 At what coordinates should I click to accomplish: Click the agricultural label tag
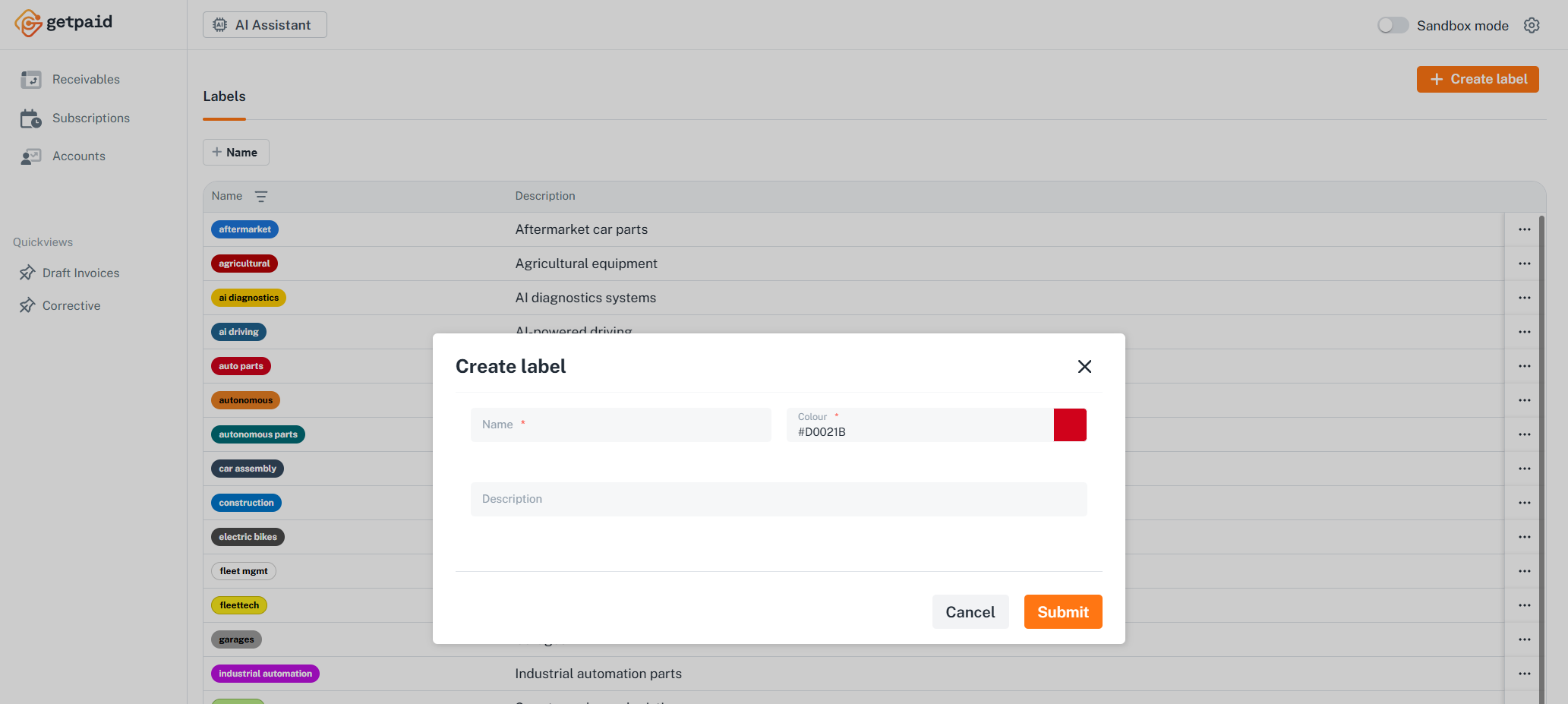click(x=244, y=264)
